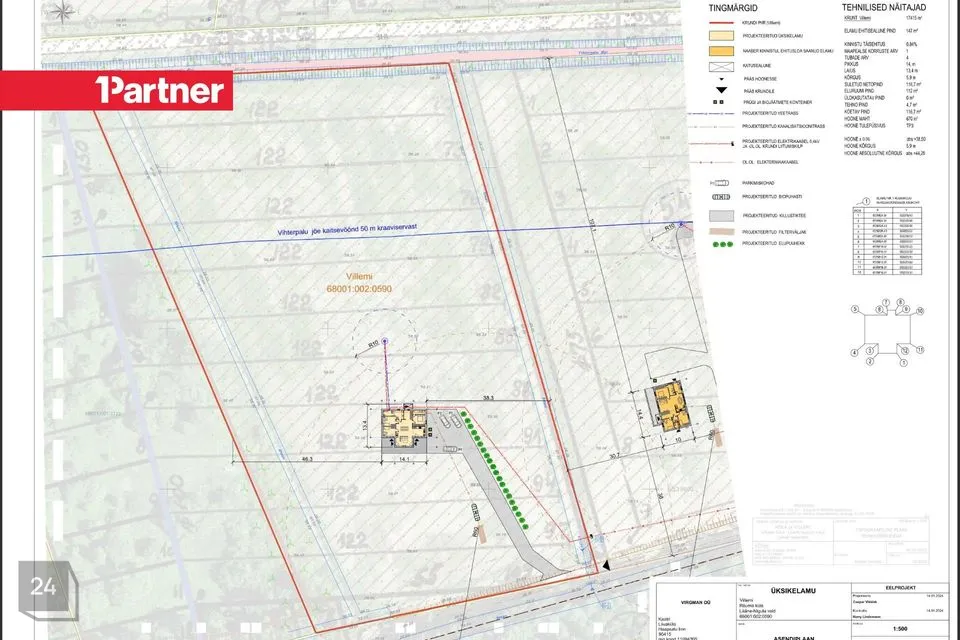Click the north compass rose on the plan

pyautogui.click(x=61, y=11)
